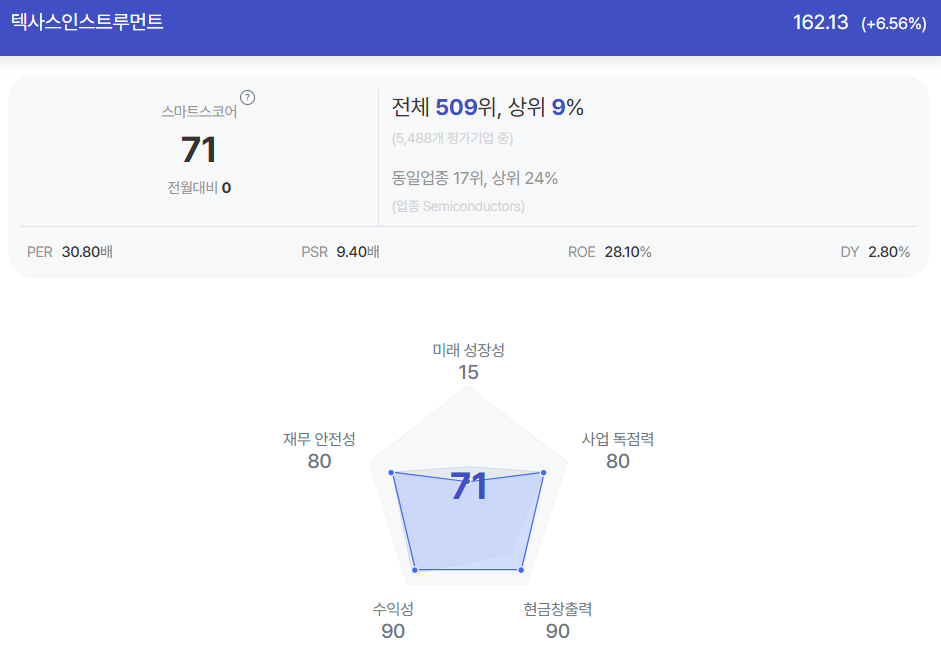Click the ROE 28.10% metric
The image size is (941, 647).
610,252
